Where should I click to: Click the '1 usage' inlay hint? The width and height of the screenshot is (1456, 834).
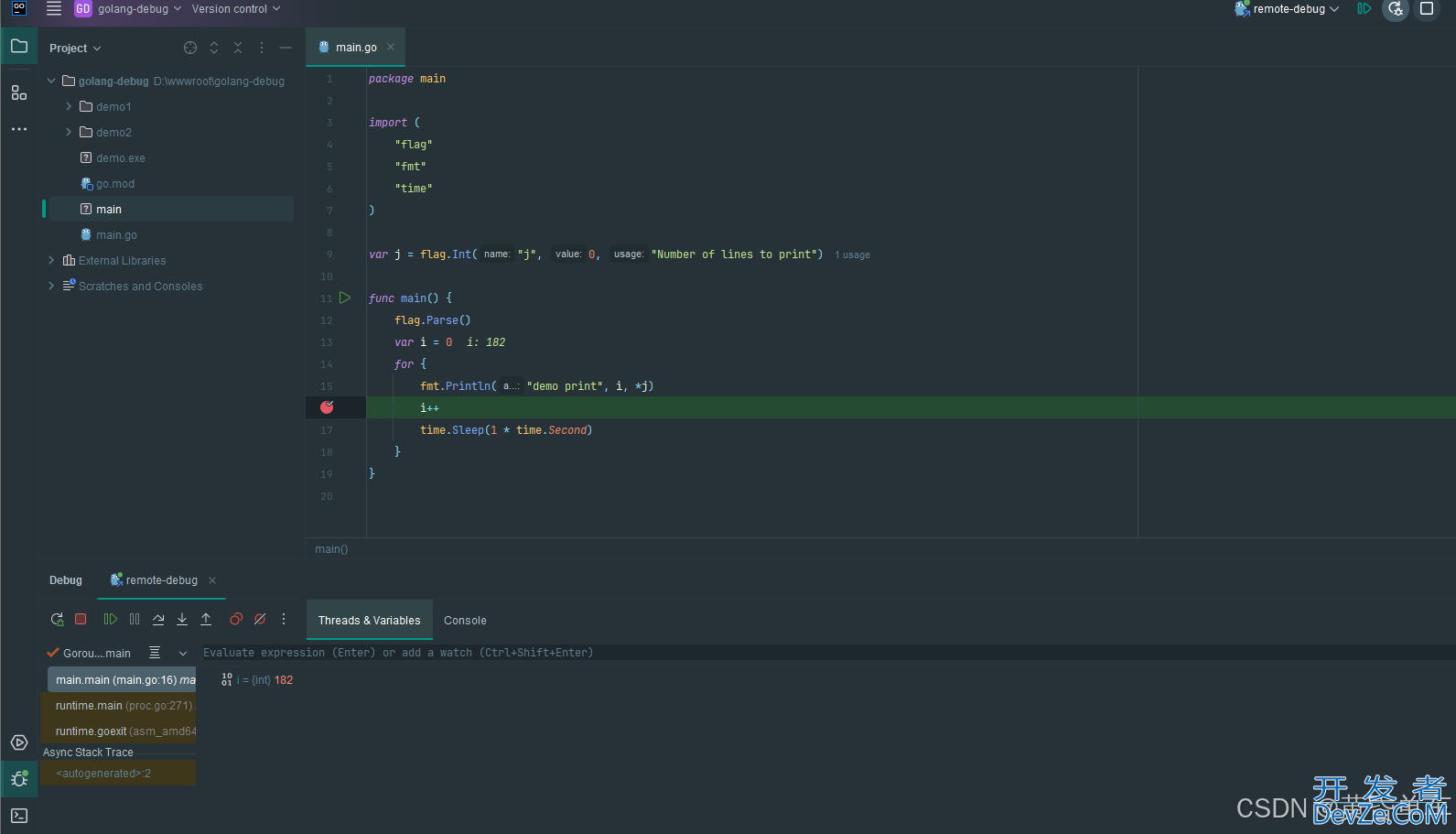point(852,255)
